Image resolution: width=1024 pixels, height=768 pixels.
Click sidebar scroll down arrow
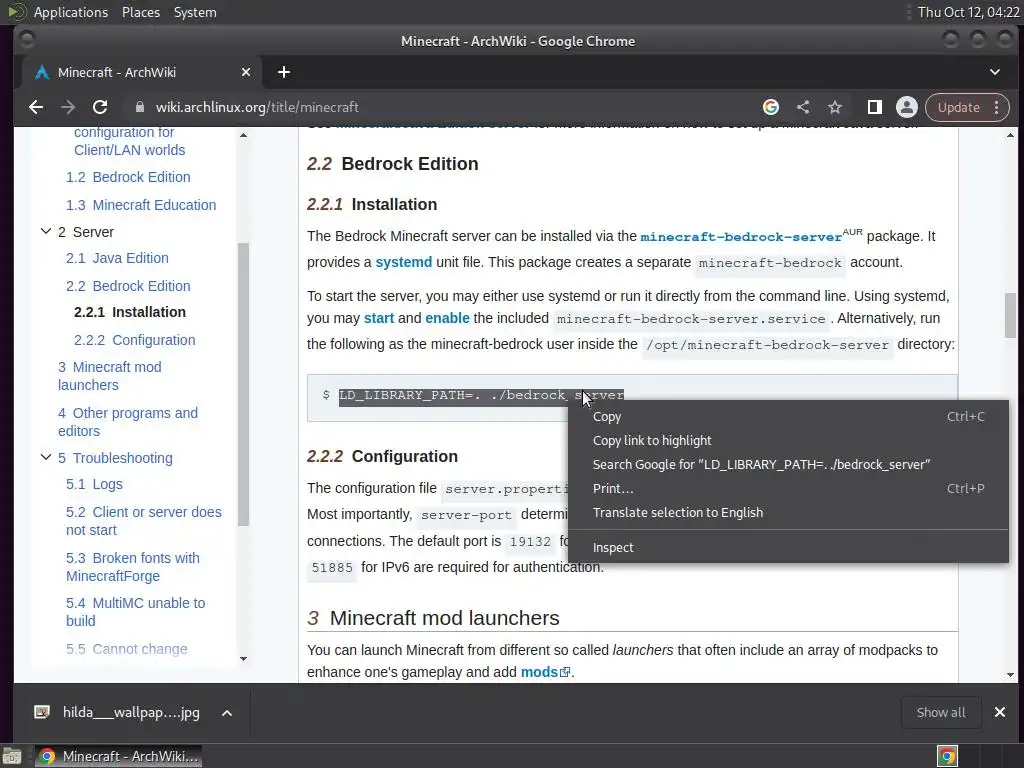[x=244, y=659]
